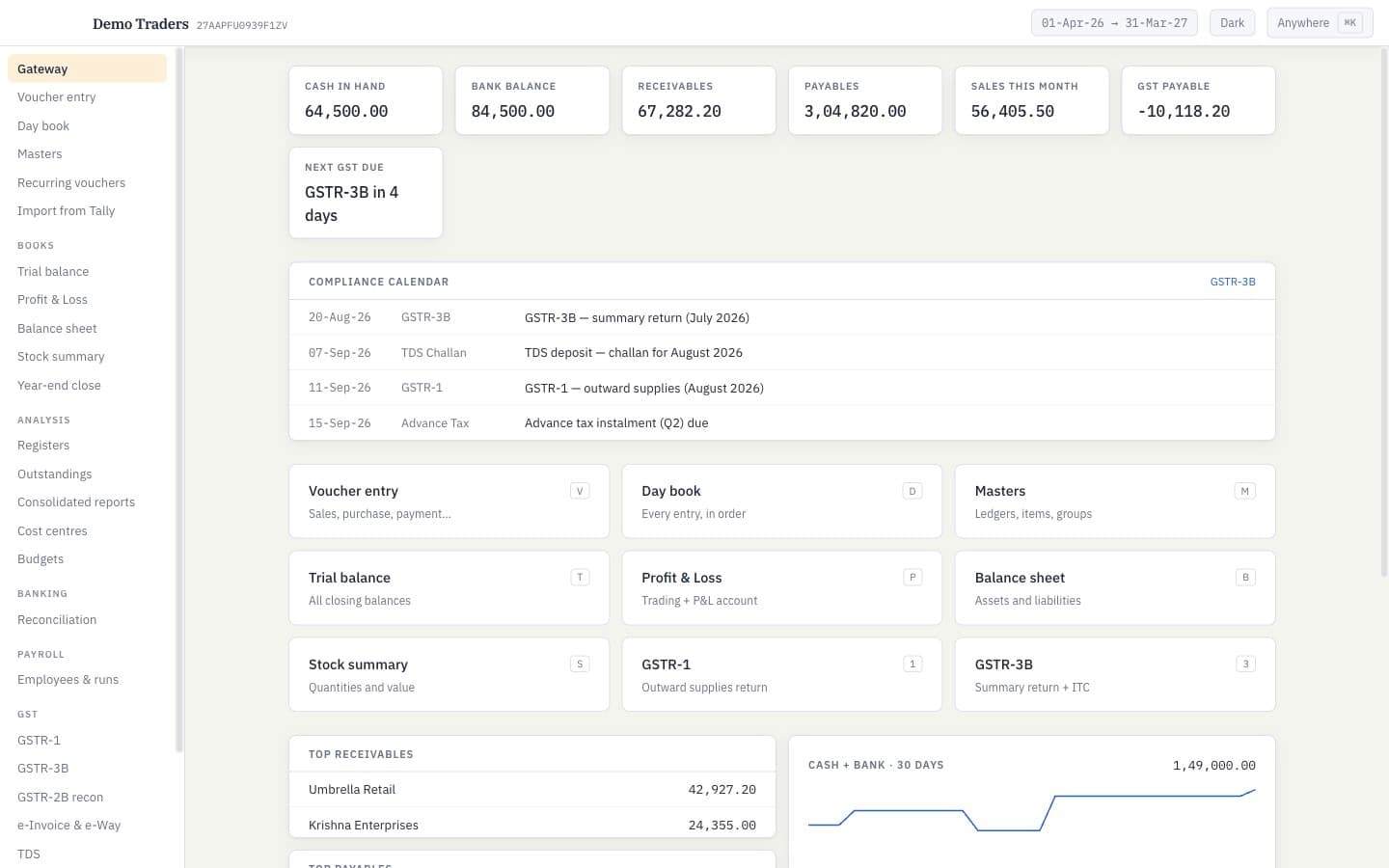This screenshot has width=1389, height=868.
Task: Click the Next GST Due tile
Action: [366, 193]
